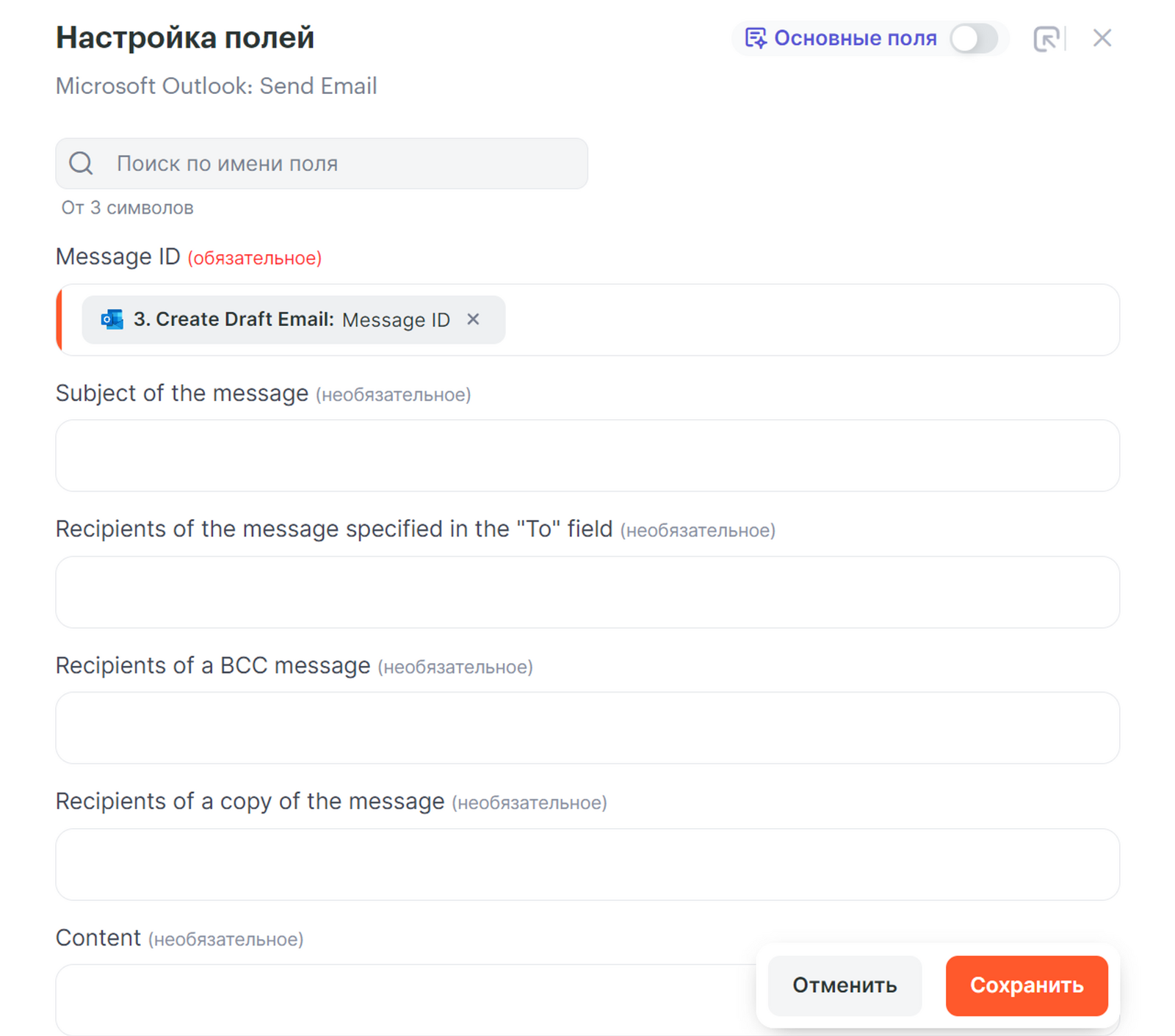Click the 'Microsoft Outlook: Send Email' subtitle
Screen dimensions: 1175x1036
(217, 86)
